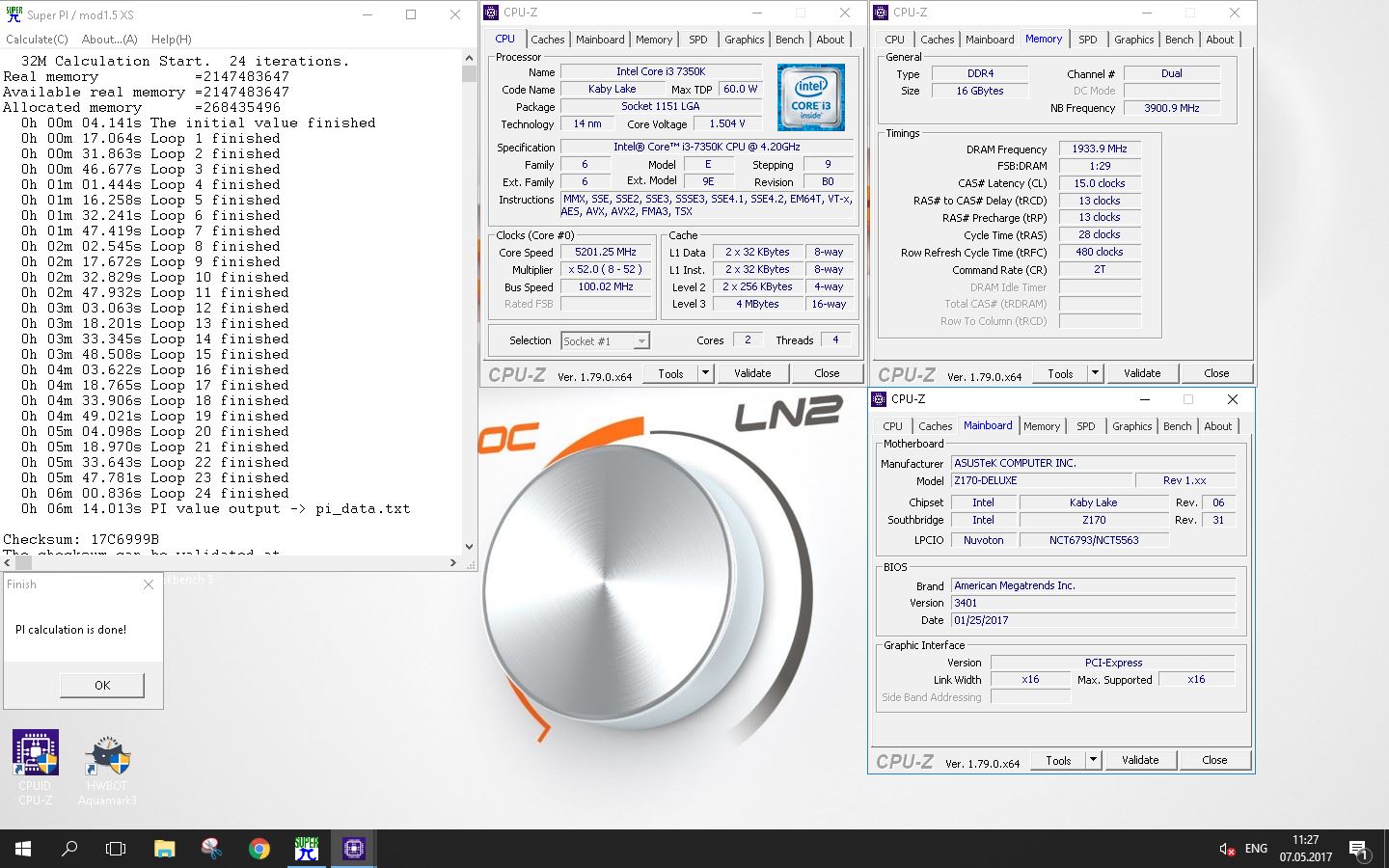Screen dimensions: 1389x868
Task: Close the Finish dialog with the X
Action: pos(149,584)
